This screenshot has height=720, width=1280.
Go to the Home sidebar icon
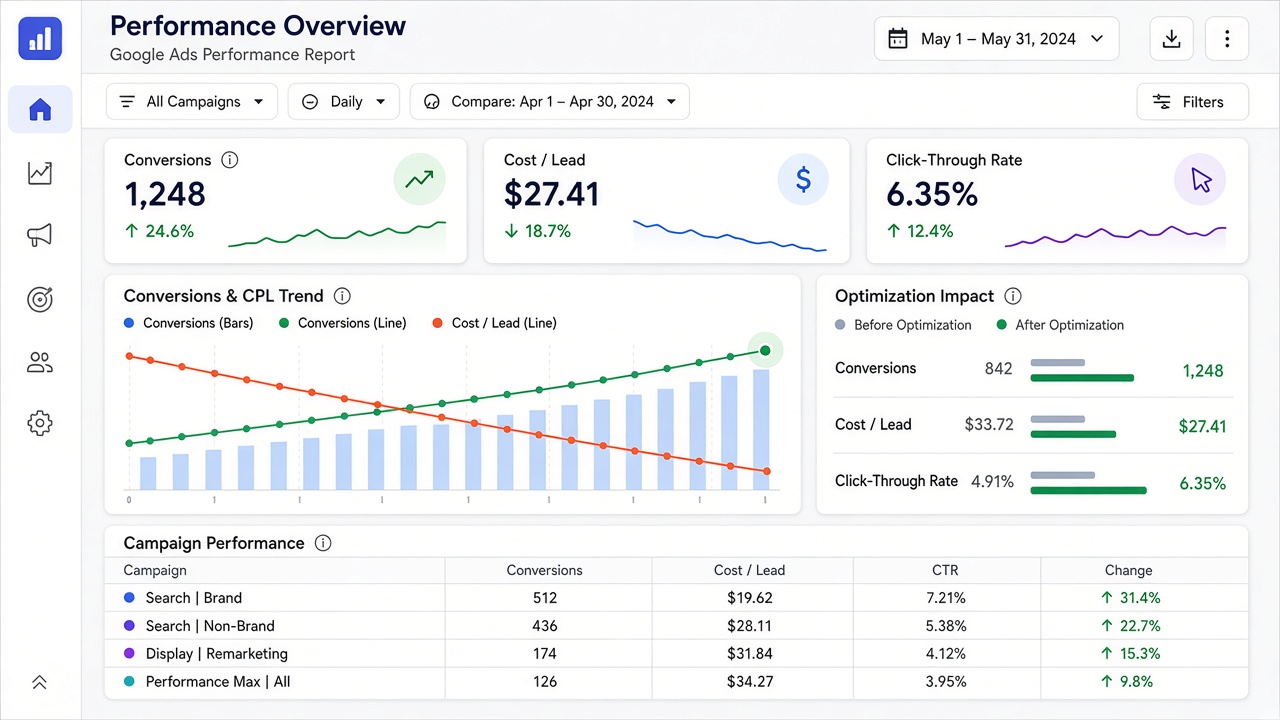click(40, 109)
